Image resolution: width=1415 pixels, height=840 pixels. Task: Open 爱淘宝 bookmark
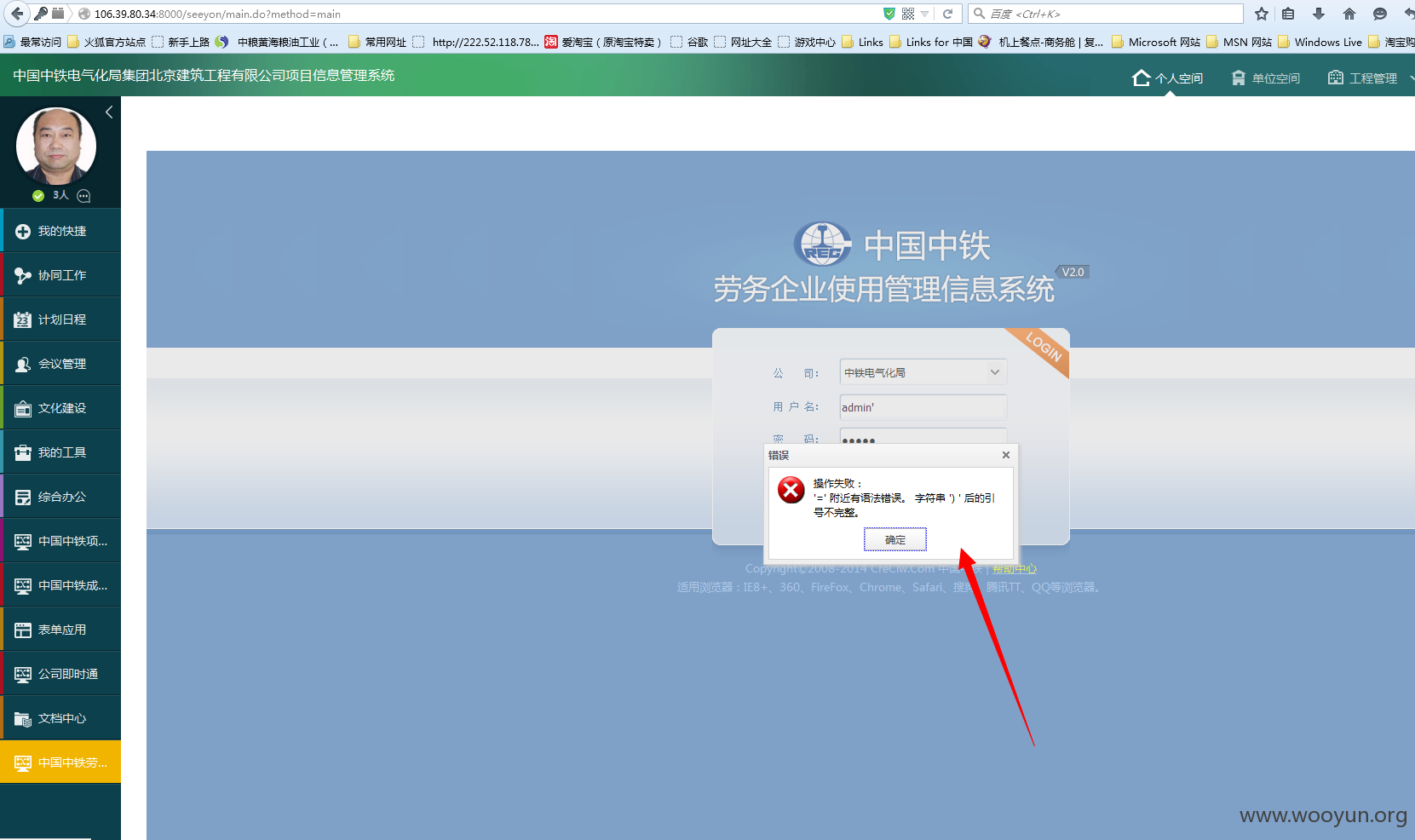603,42
